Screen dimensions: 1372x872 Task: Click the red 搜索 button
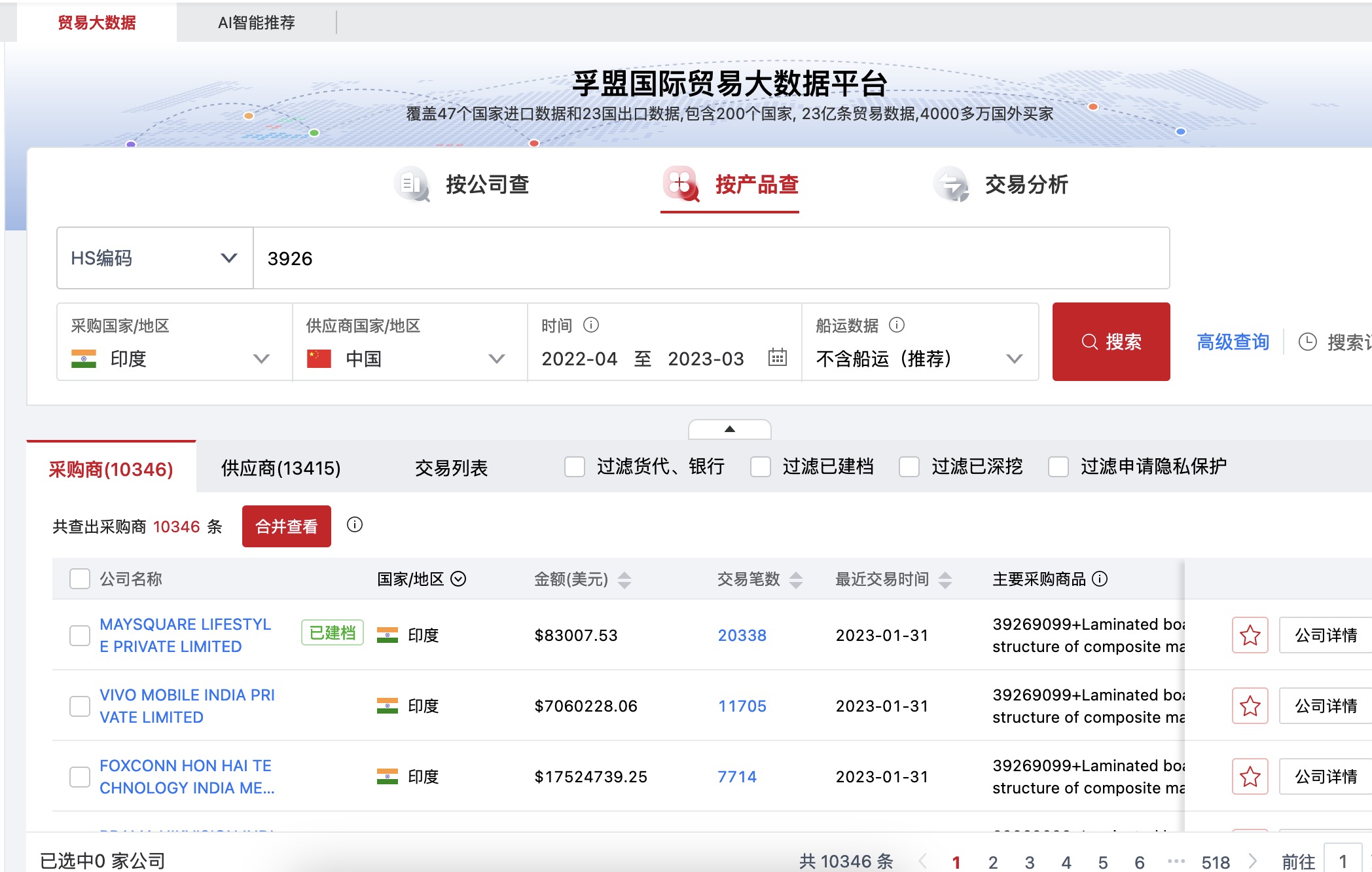click(x=1111, y=341)
